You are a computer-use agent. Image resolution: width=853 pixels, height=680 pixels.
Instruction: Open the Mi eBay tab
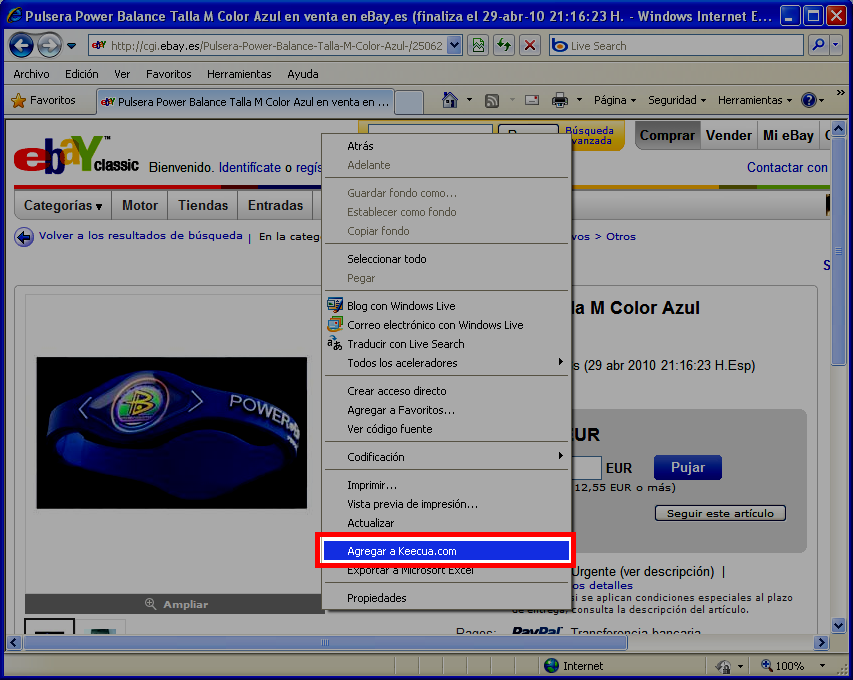coord(788,135)
